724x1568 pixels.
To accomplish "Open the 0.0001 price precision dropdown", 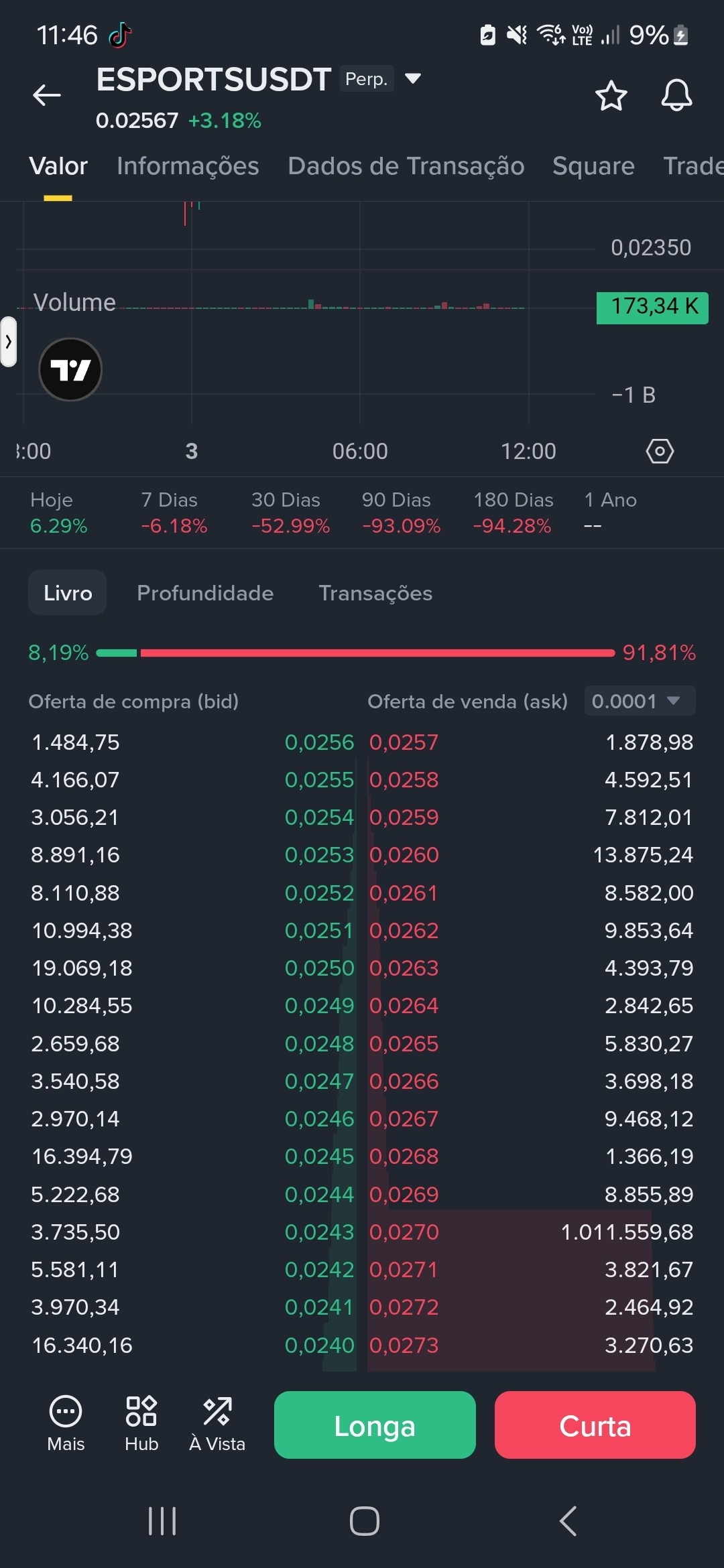I will click(x=640, y=701).
